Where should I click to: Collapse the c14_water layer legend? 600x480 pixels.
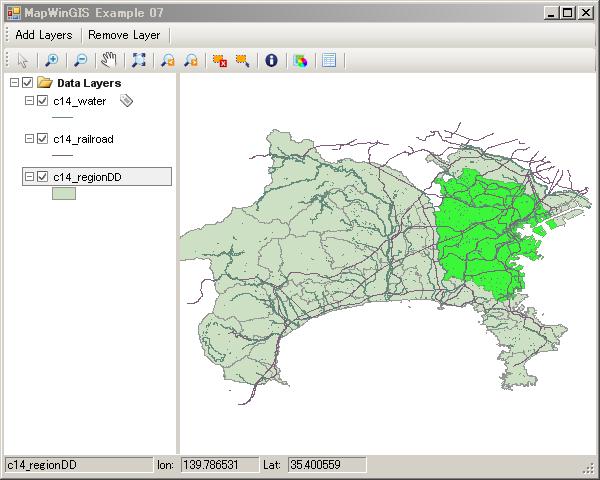pyautogui.click(x=29, y=101)
